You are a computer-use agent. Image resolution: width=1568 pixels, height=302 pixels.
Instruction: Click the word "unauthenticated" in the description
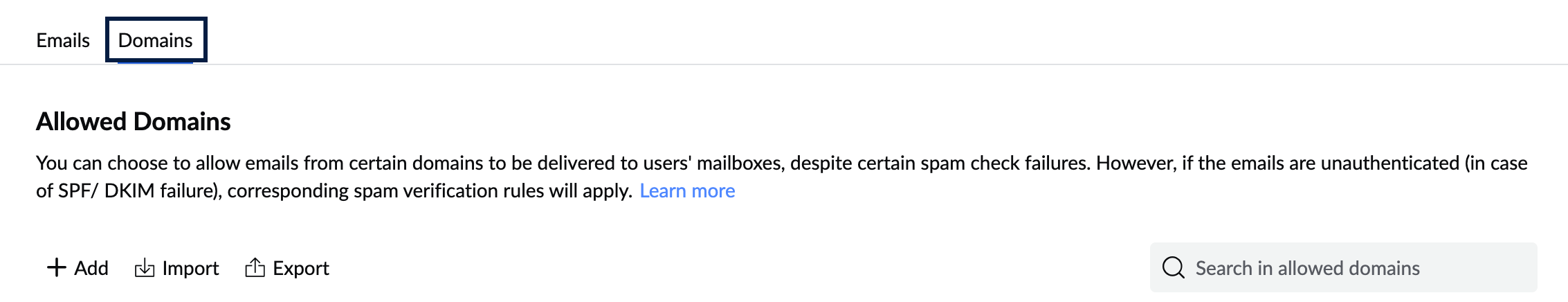click(1389, 163)
